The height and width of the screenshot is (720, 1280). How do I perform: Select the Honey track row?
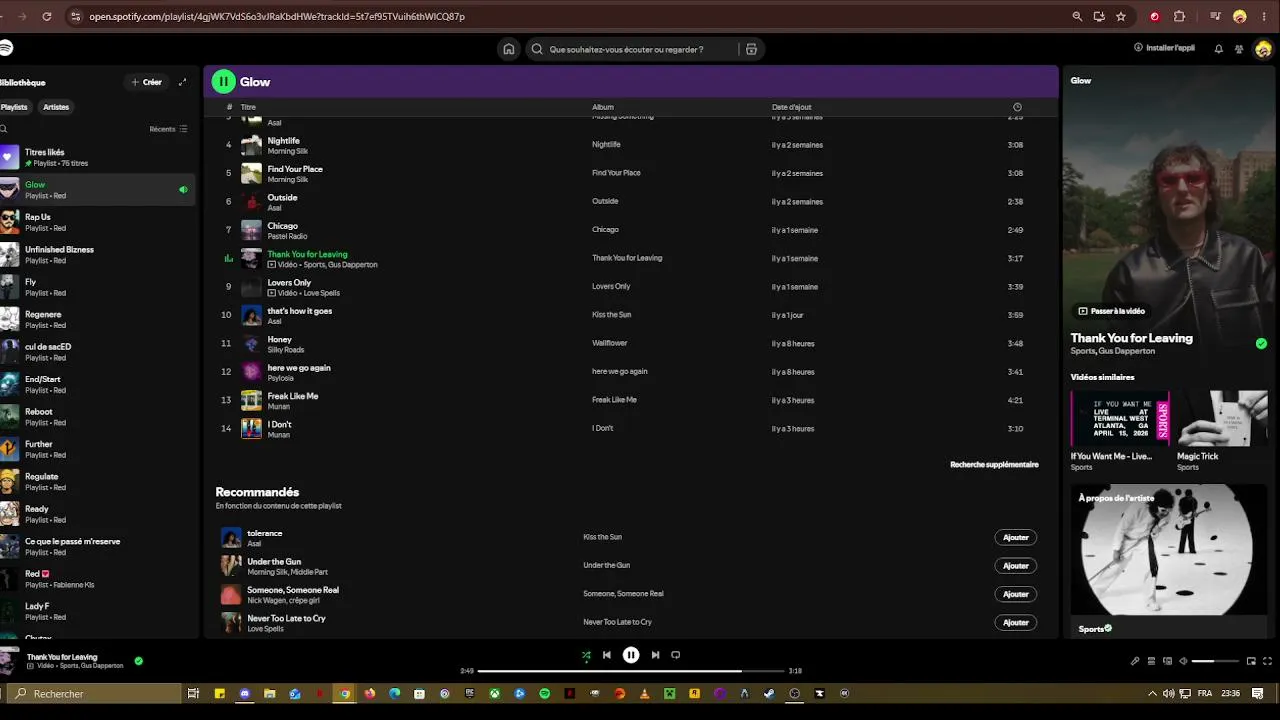tap(631, 343)
